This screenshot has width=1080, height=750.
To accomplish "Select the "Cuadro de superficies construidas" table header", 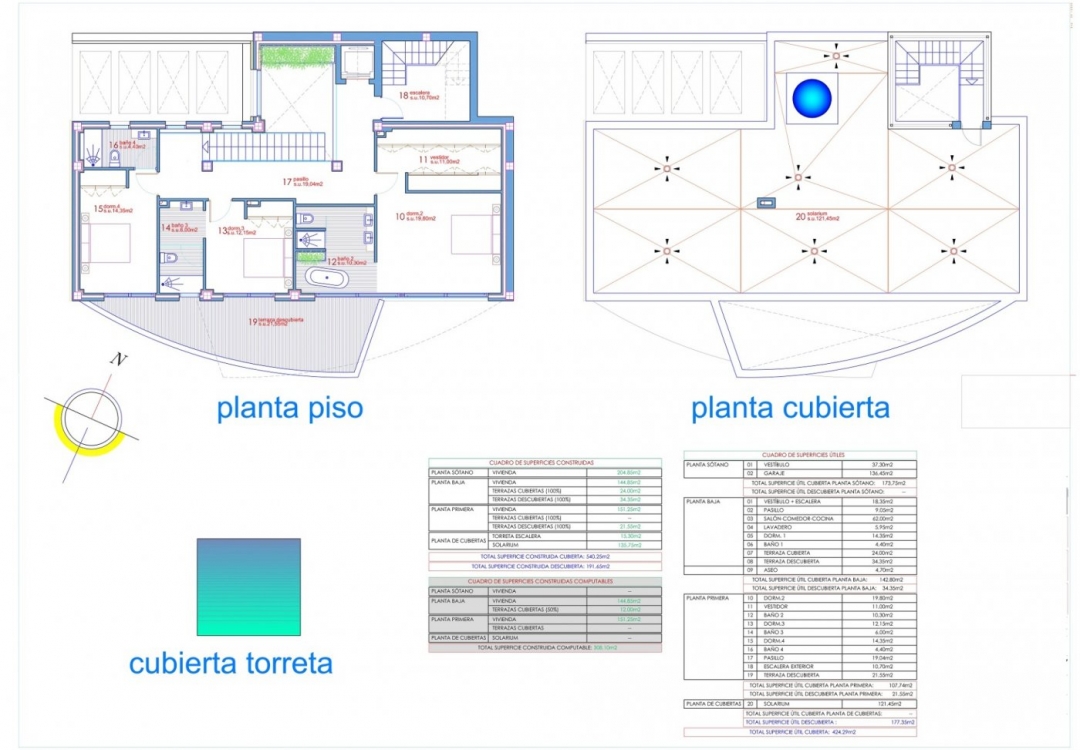I will [x=545, y=463].
